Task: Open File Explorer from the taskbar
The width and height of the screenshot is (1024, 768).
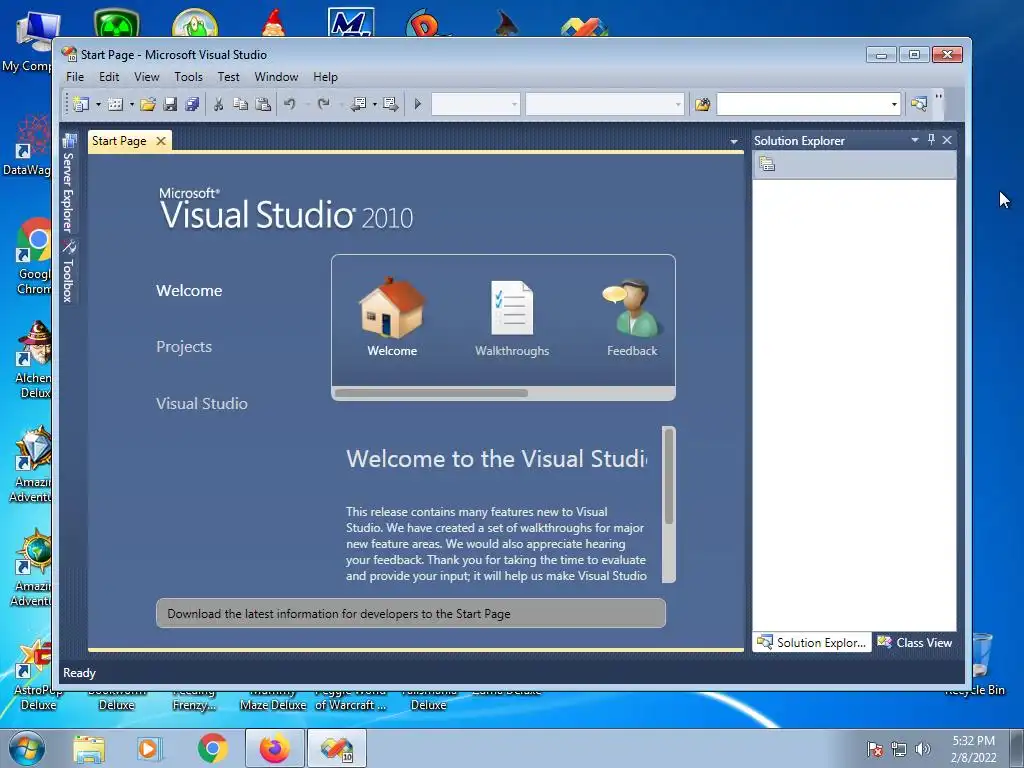Action: pos(89,749)
